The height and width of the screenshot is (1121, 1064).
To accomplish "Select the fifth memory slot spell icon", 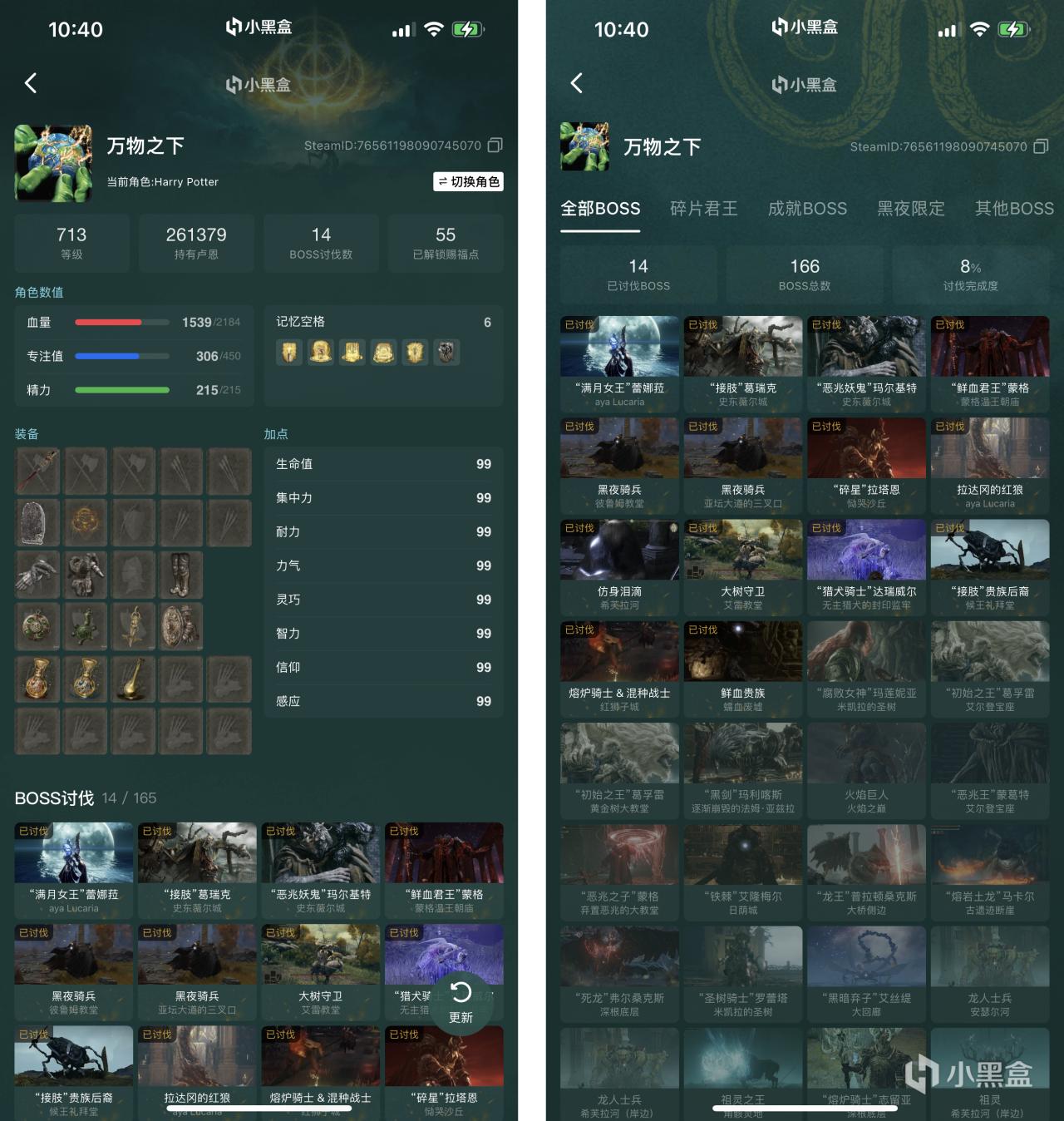I will click(415, 353).
